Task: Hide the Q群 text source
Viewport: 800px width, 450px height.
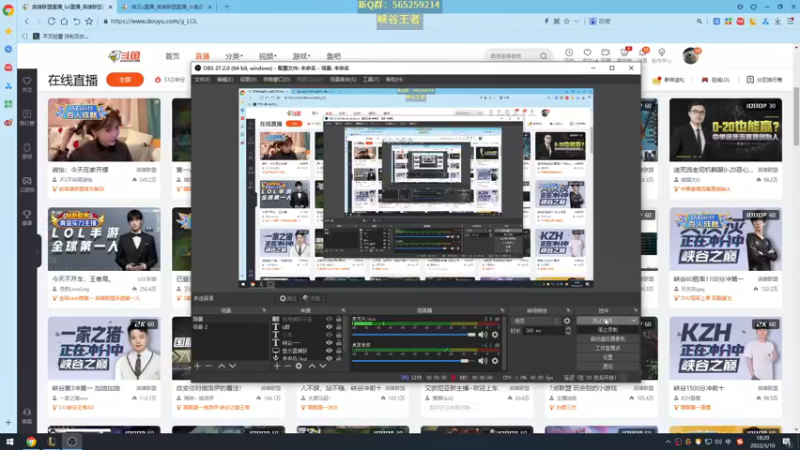Action: coord(329,327)
